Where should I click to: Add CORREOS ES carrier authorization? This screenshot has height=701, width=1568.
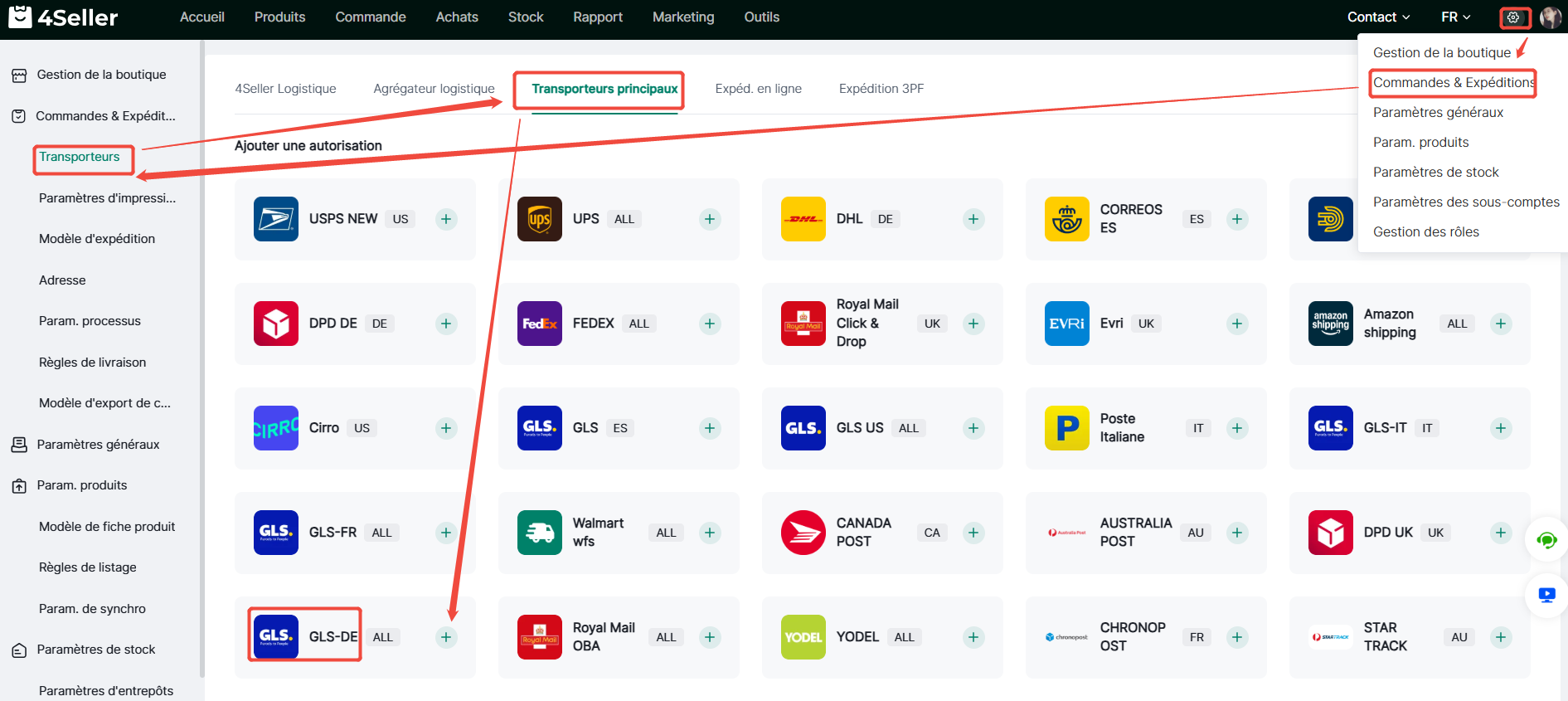(x=1237, y=219)
